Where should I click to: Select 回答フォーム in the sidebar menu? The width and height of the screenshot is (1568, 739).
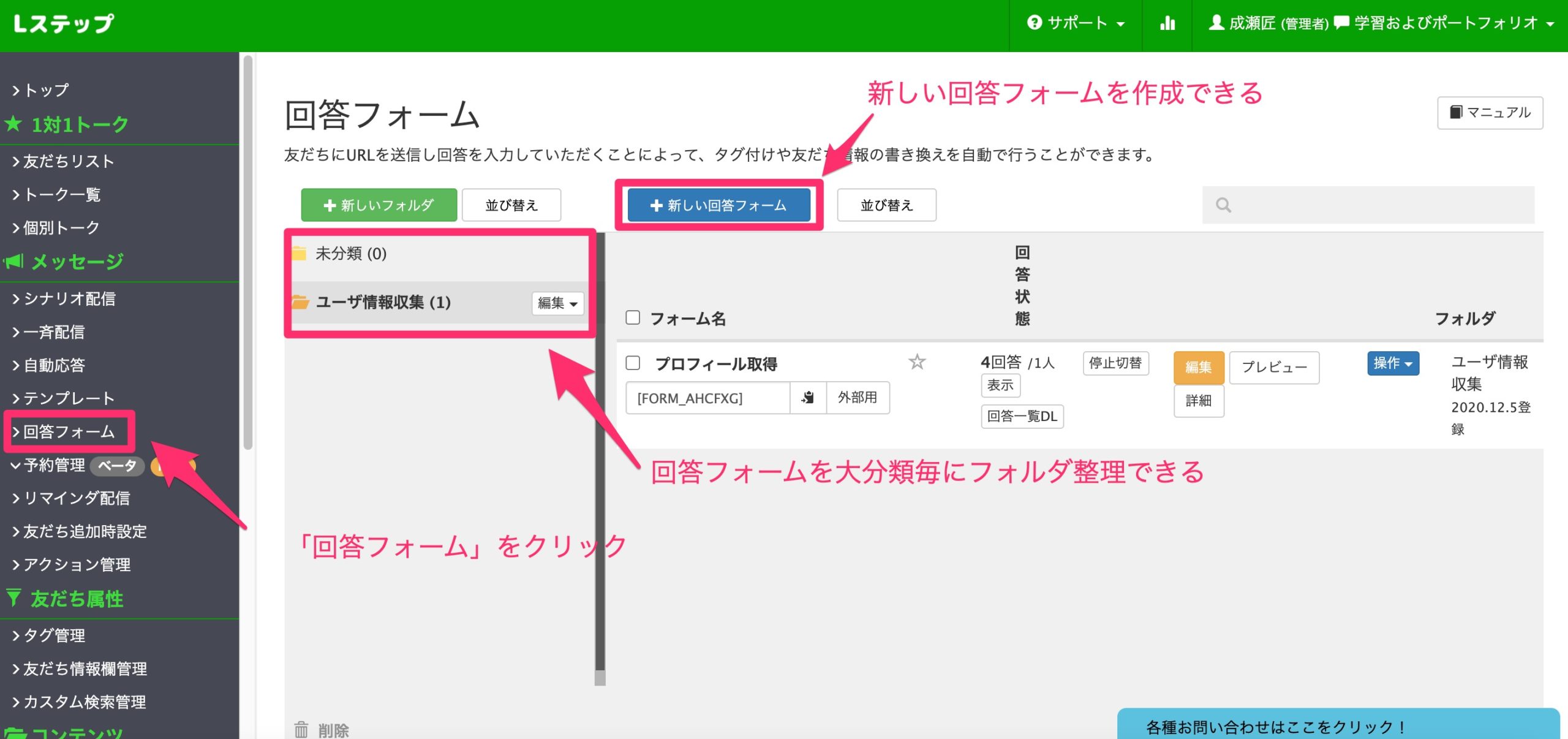click(69, 432)
